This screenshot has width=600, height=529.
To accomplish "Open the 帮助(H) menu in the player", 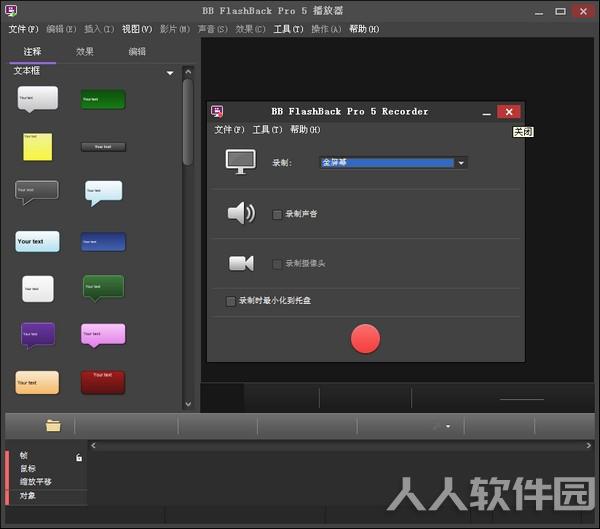I will coord(364,29).
